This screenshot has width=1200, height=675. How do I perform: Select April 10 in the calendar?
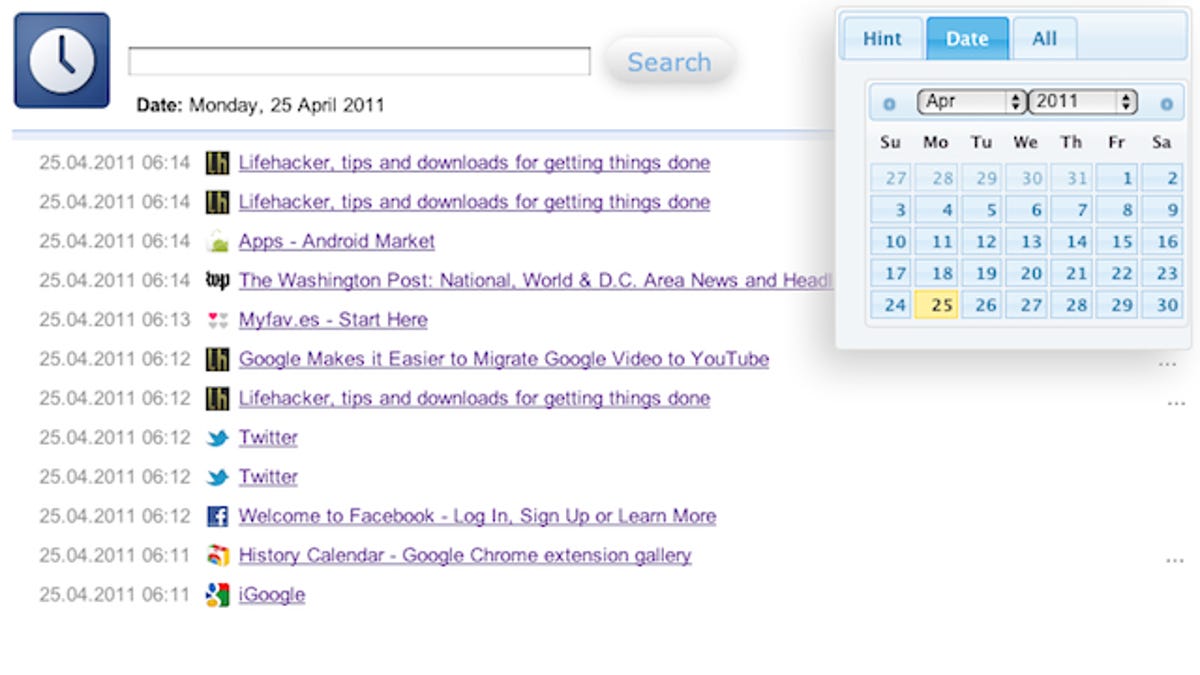pos(892,241)
